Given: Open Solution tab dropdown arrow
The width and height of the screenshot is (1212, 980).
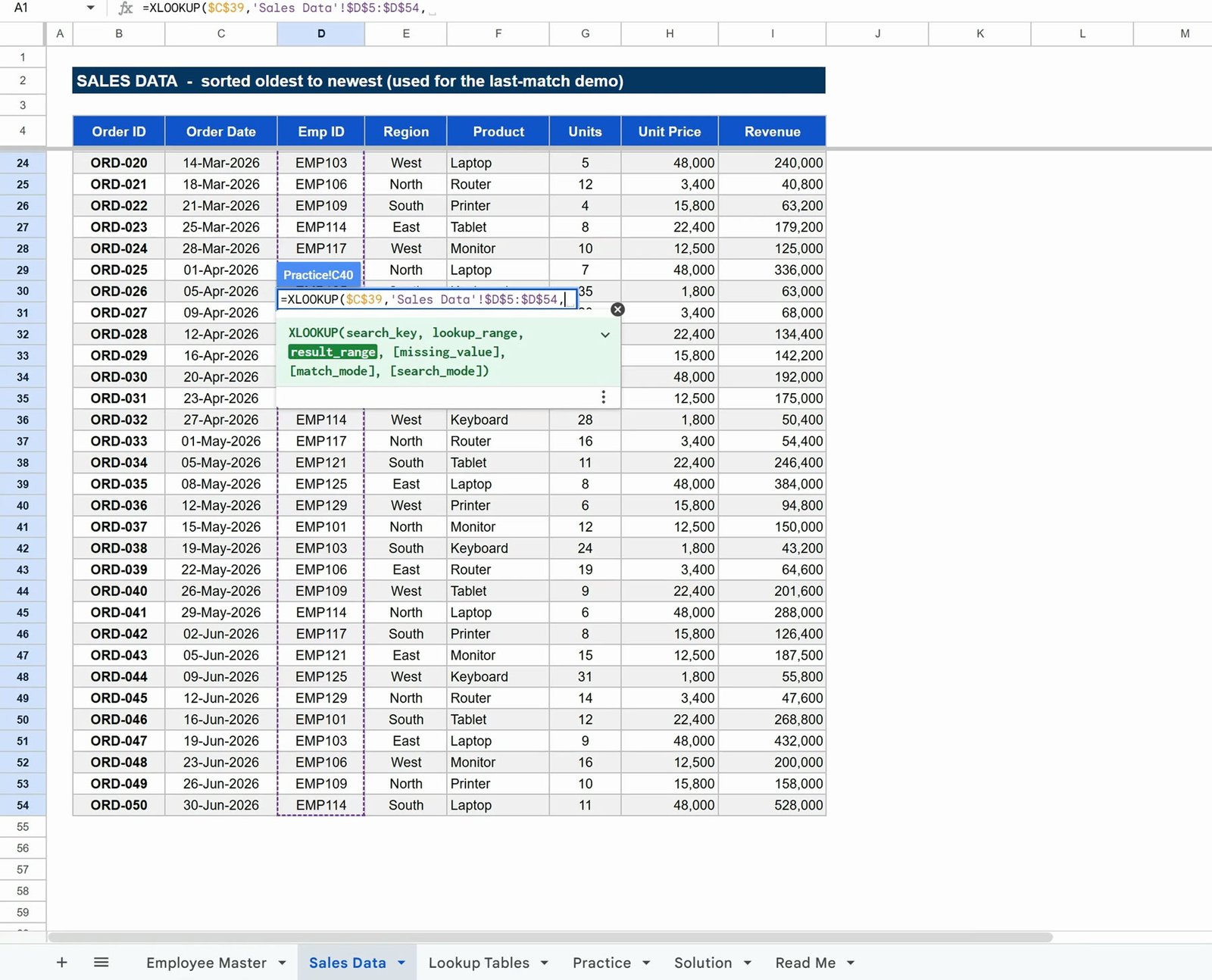Looking at the screenshot, I should coord(748,963).
